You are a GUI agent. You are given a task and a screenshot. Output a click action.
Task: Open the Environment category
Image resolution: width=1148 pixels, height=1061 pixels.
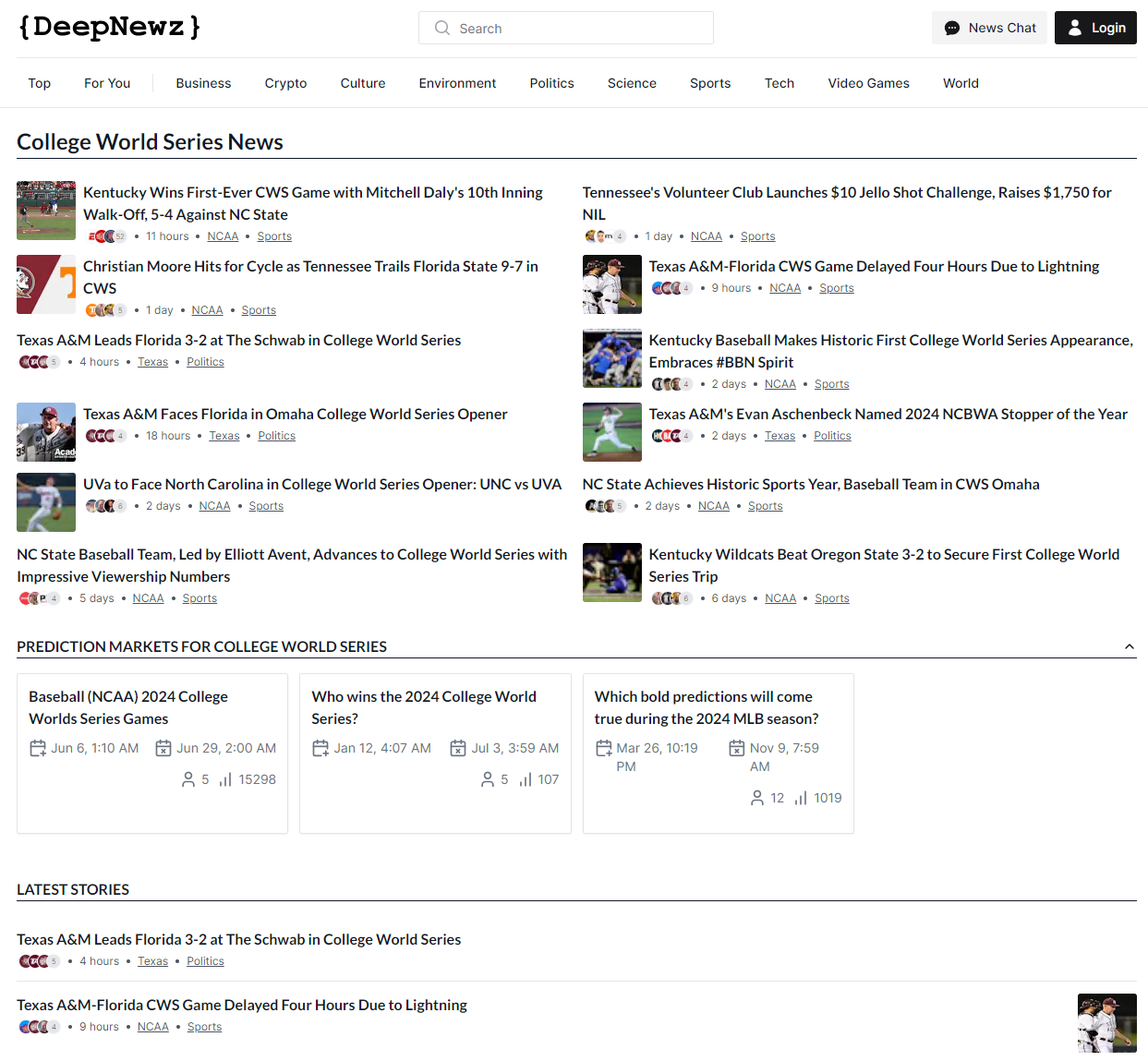[458, 83]
